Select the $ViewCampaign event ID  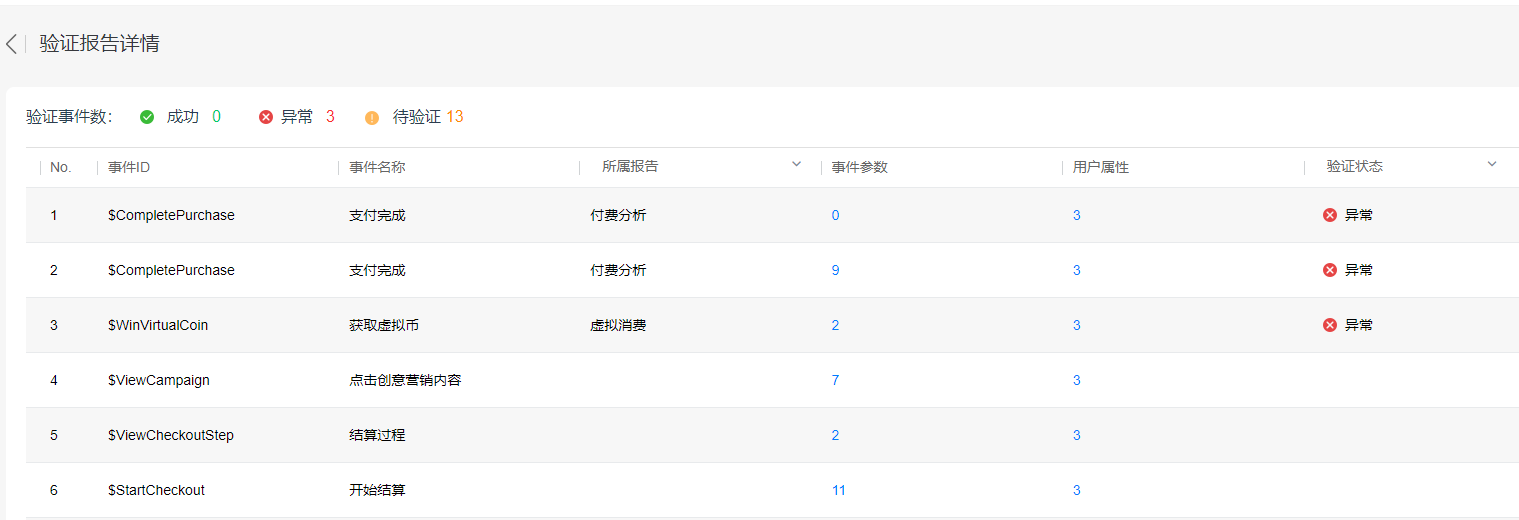coord(159,380)
